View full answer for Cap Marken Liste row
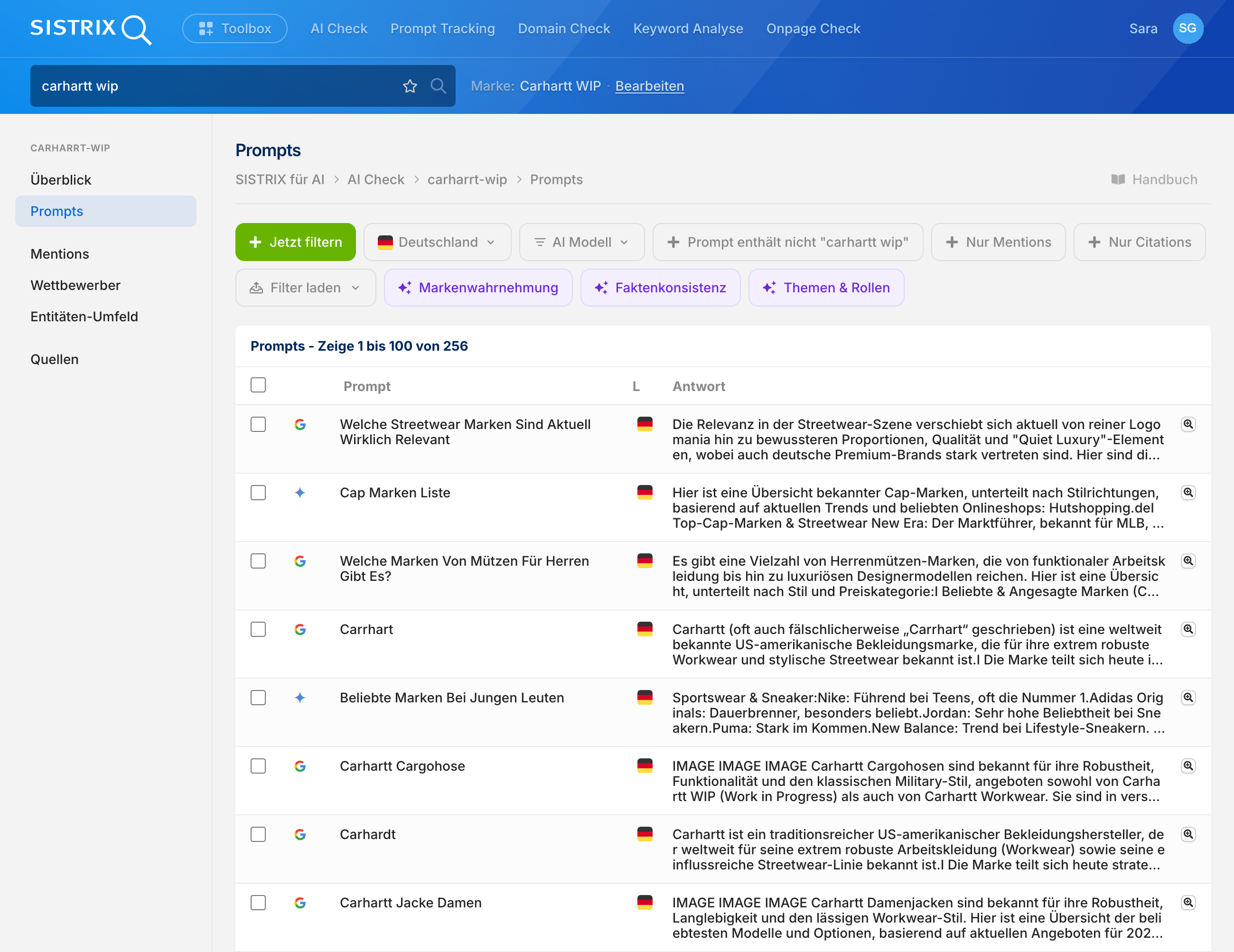This screenshot has height=952, width=1234. coord(1189,493)
